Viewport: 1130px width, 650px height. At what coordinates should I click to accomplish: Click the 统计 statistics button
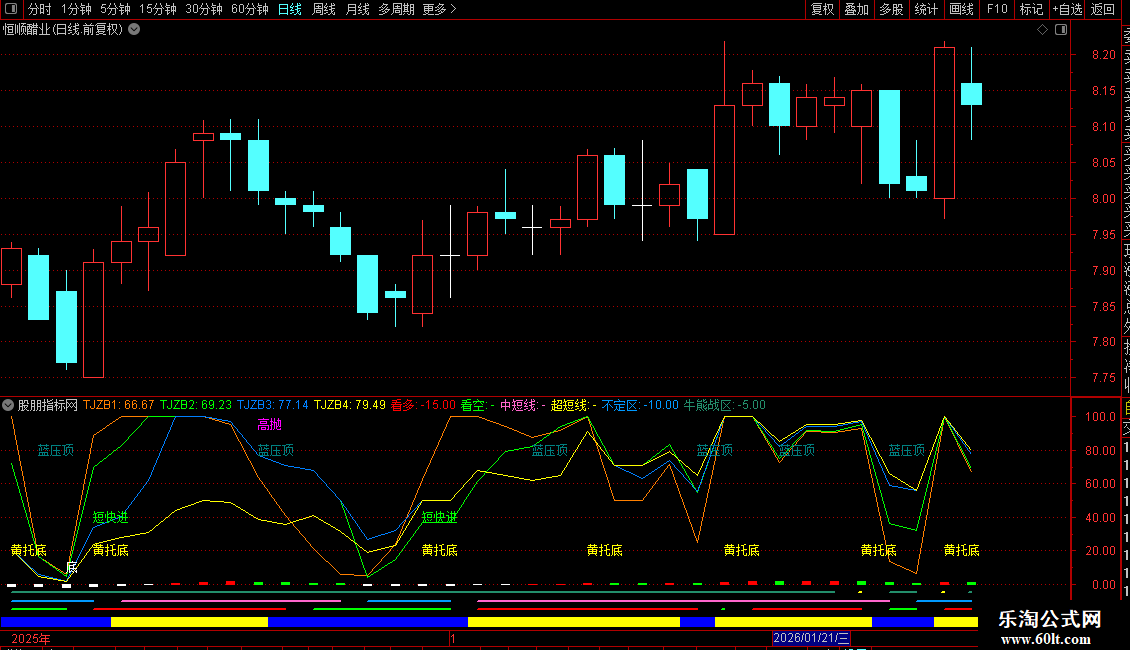click(926, 9)
